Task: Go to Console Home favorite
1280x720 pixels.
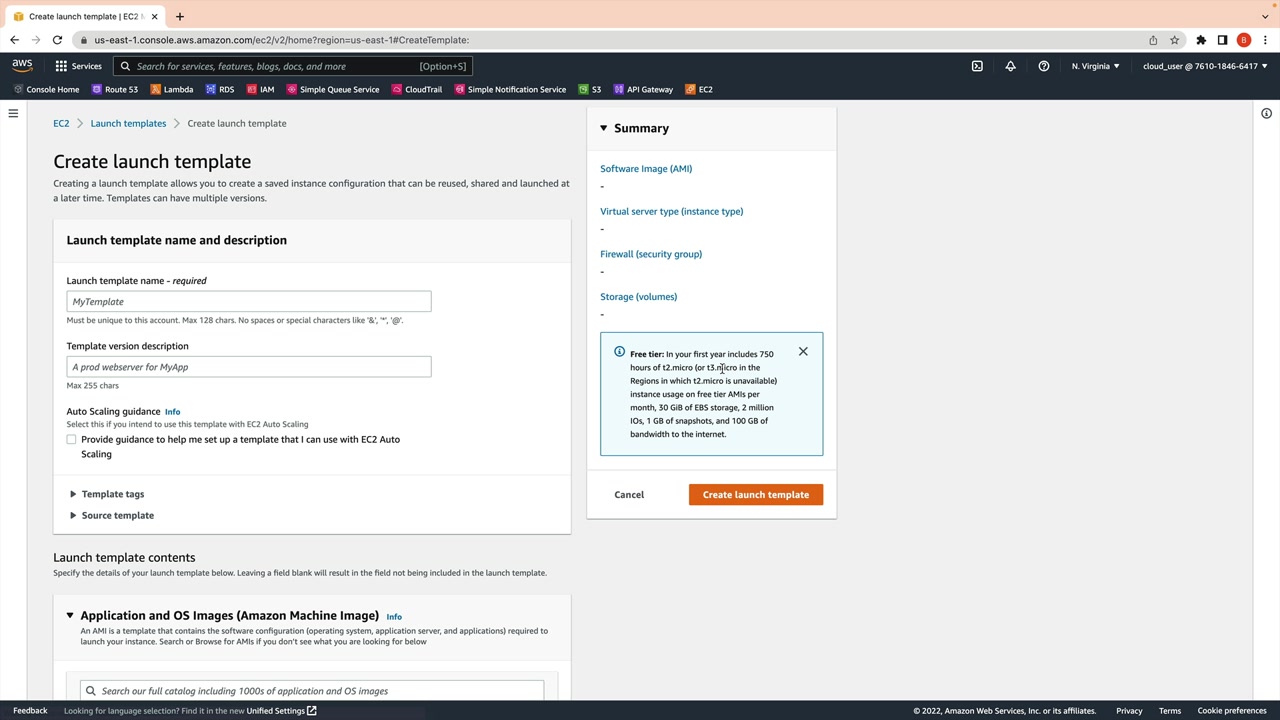Action: [46, 89]
